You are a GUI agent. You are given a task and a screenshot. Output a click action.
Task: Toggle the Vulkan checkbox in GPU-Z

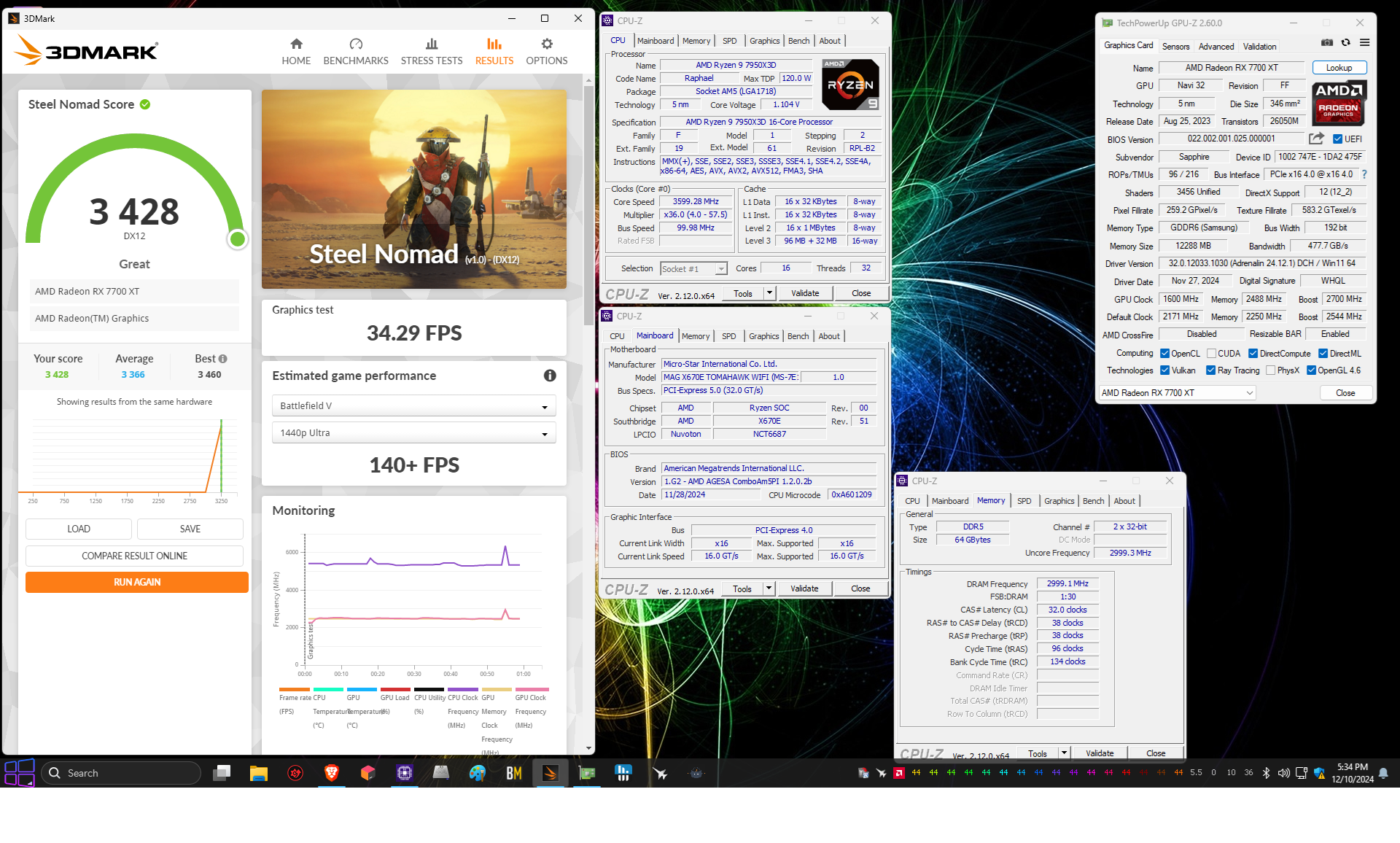1165,370
